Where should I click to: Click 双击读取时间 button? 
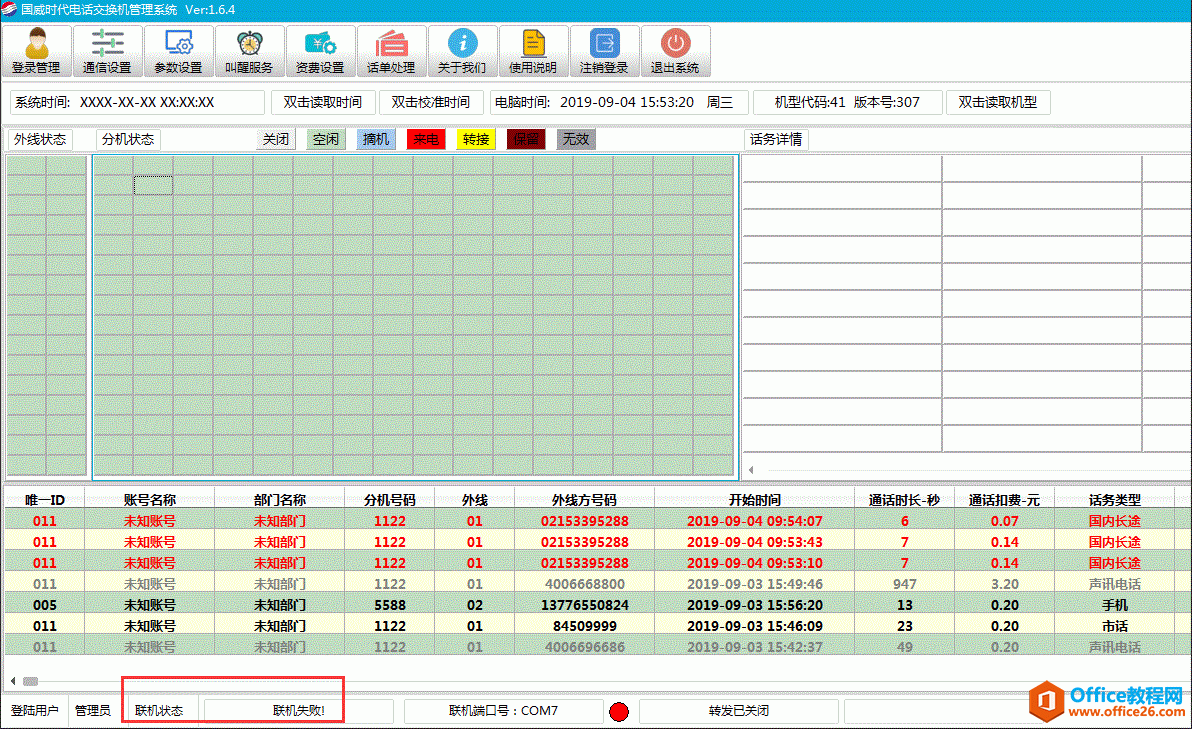pyautogui.click(x=323, y=102)
